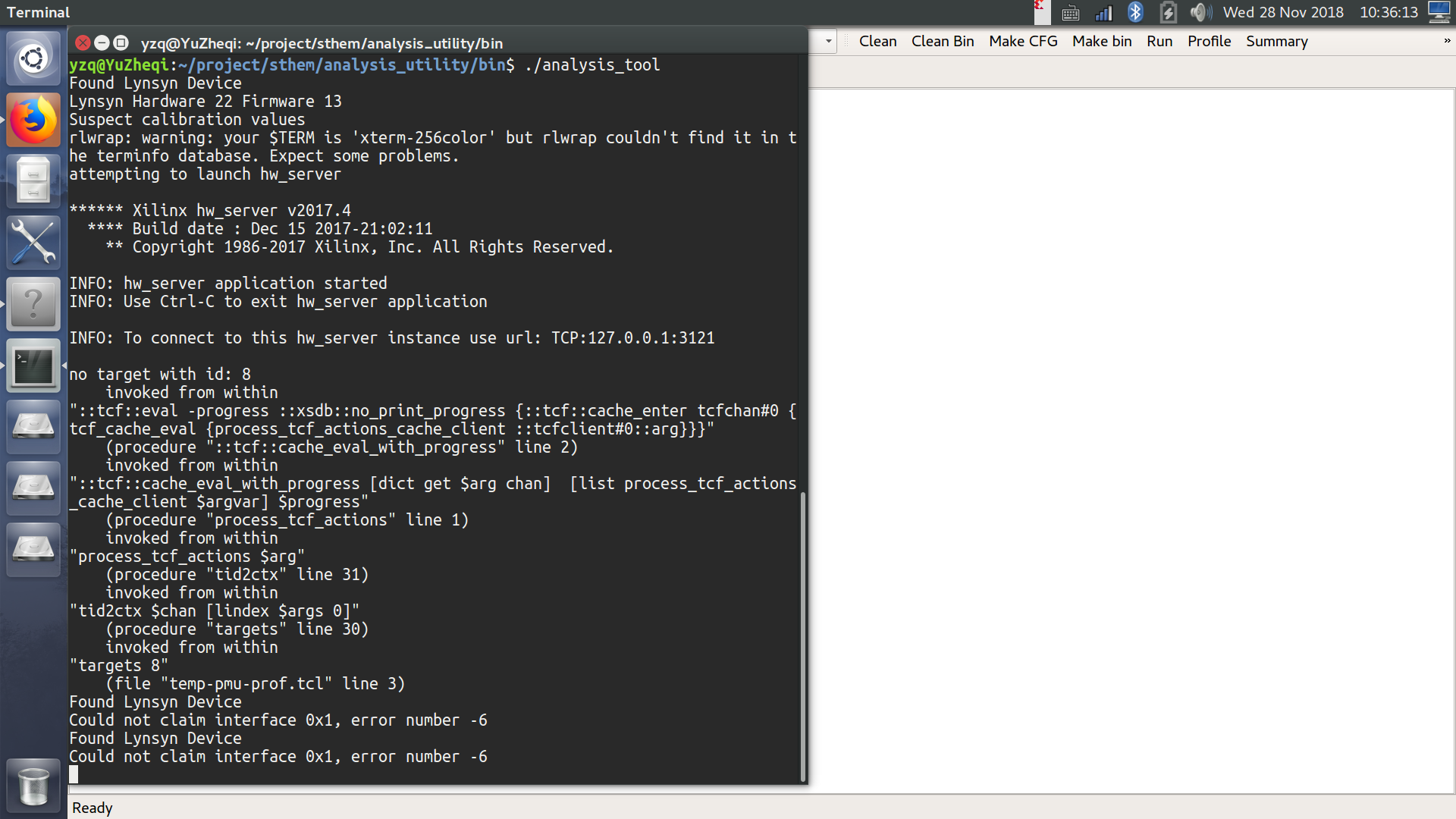The height and width of the screenshot is (819, 1456).
Task: Click the terminal window vertical scrollbar
Action: pyautogui.click(x=802, y=637)
